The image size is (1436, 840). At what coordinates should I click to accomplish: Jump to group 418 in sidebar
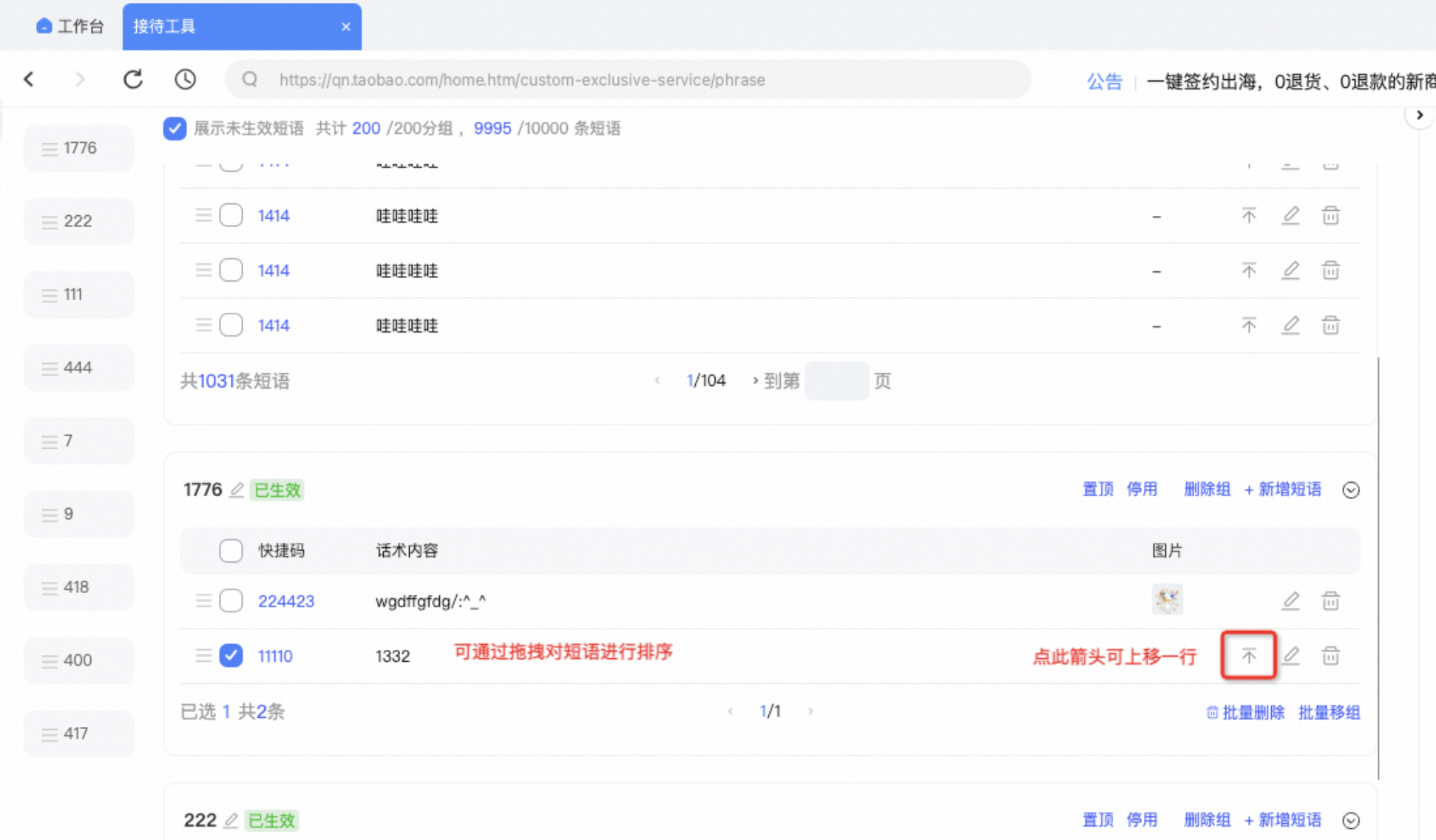[x=79, y=587]
